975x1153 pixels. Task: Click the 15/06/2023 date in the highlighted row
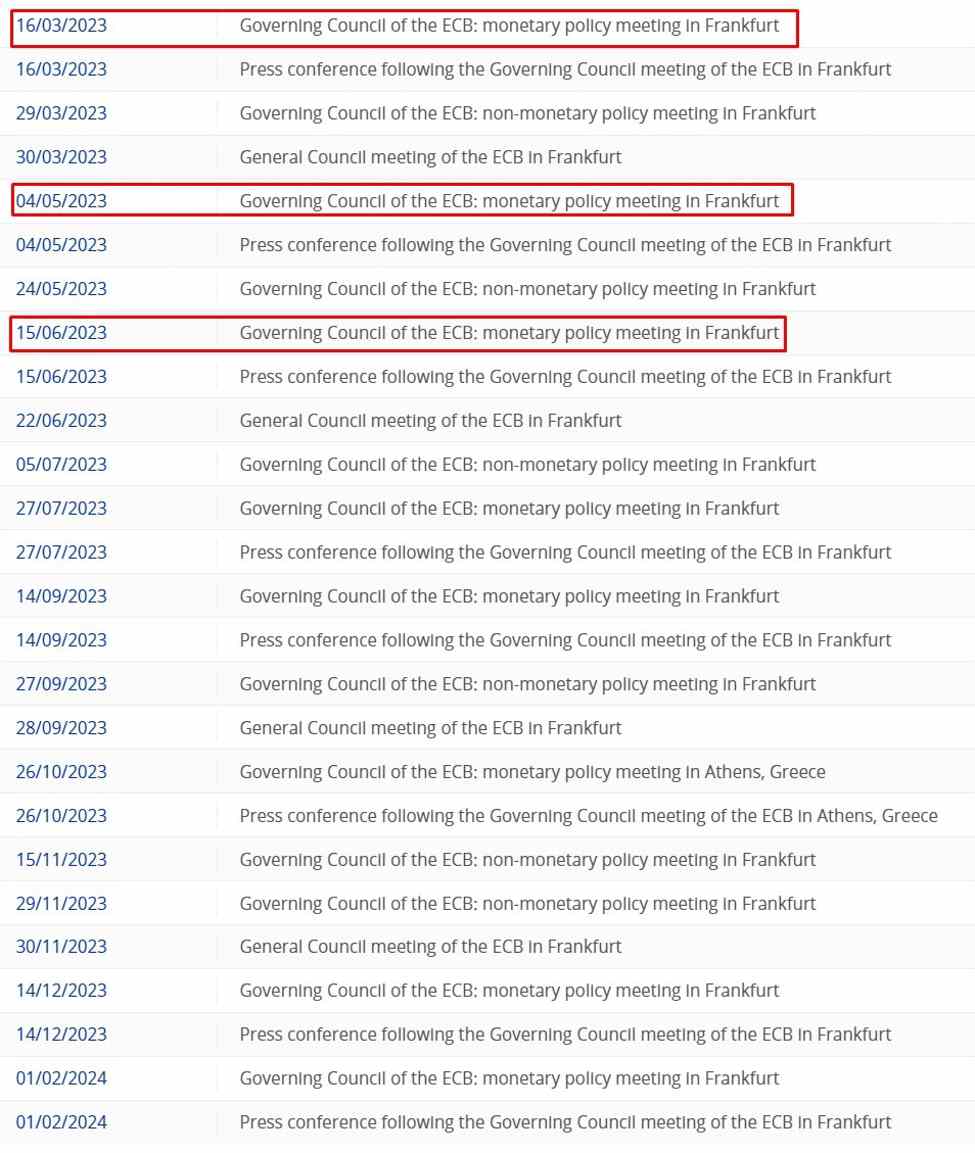click(61, 333)
